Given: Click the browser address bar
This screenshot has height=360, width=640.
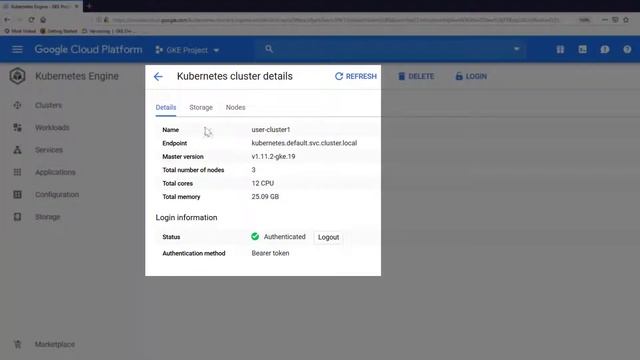Looking at the screenshot, I should (335, 20).
